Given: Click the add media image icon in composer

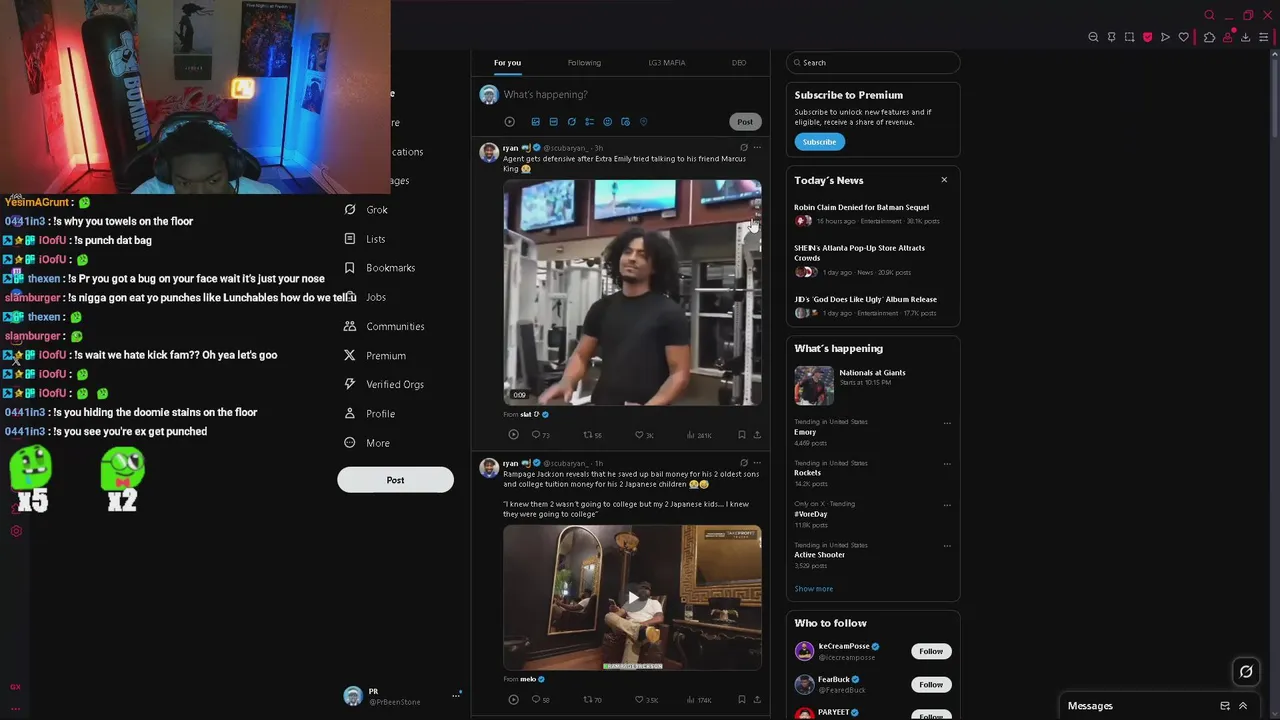Looking at the screenshot, I should (535, 122).
